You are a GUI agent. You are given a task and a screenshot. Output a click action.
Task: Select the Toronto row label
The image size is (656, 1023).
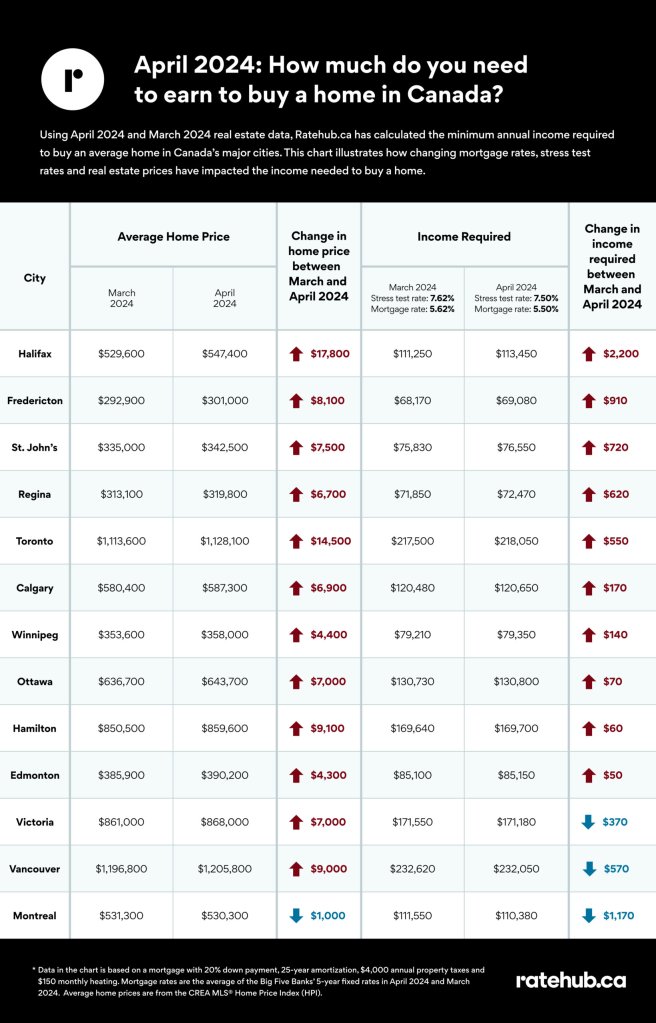[35, 541]
